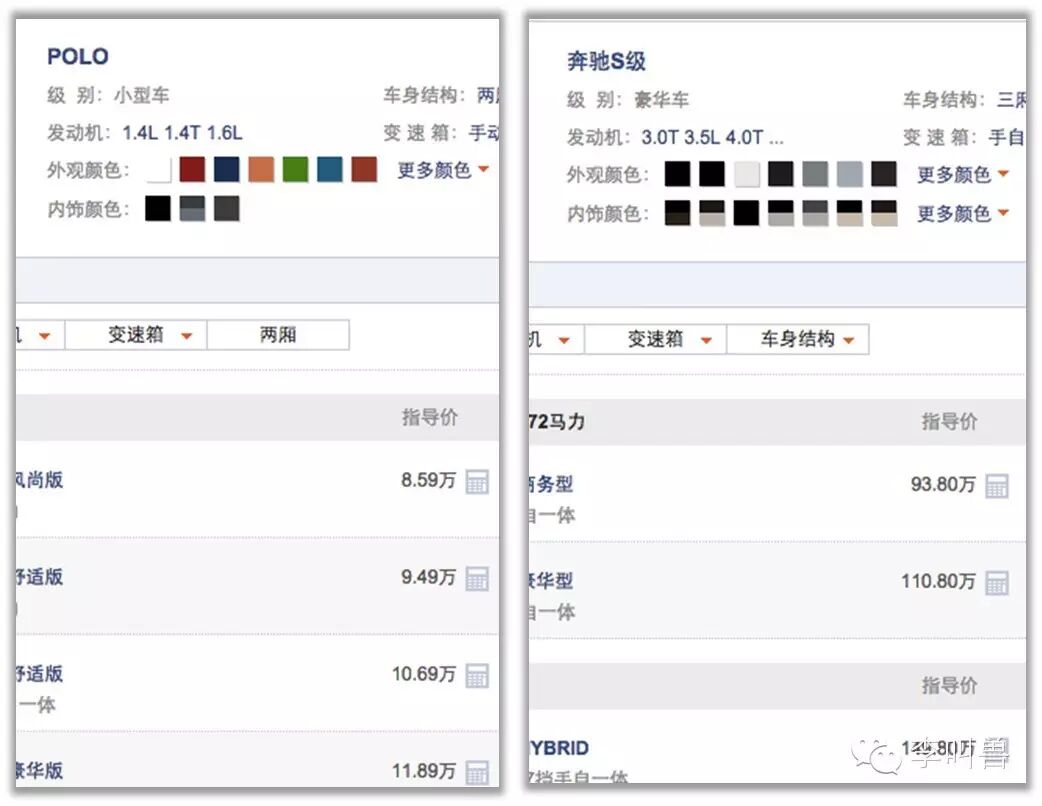
Task: Click the calculator icon beside 8.59万
Action: tap(476, 481)
